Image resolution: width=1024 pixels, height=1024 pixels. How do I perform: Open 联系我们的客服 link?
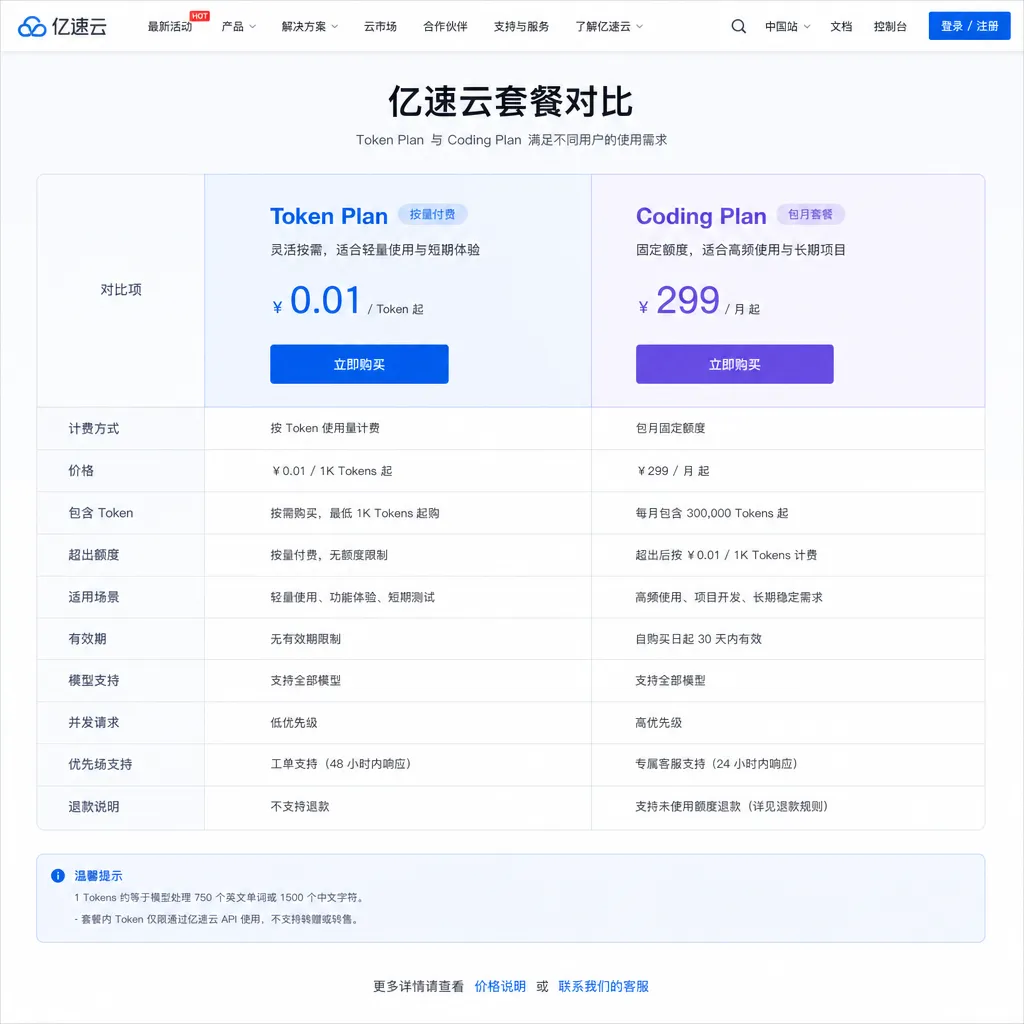click(603, 986)
